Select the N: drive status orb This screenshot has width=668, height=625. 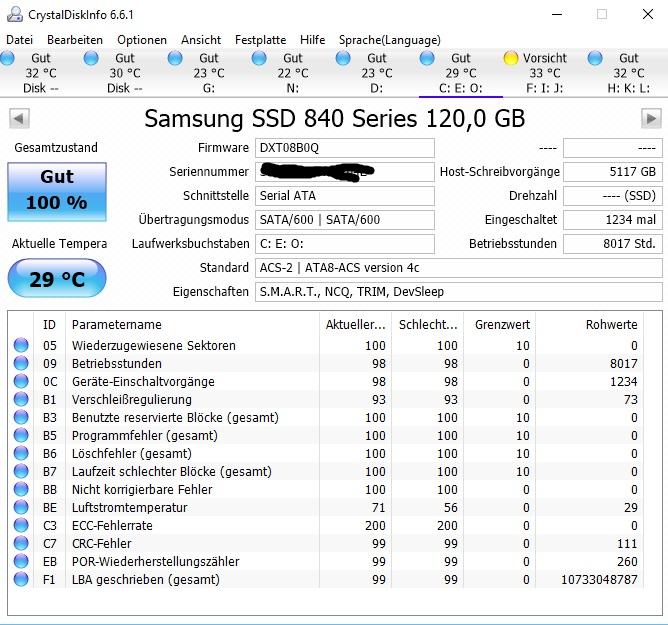[x=259, y=58]
